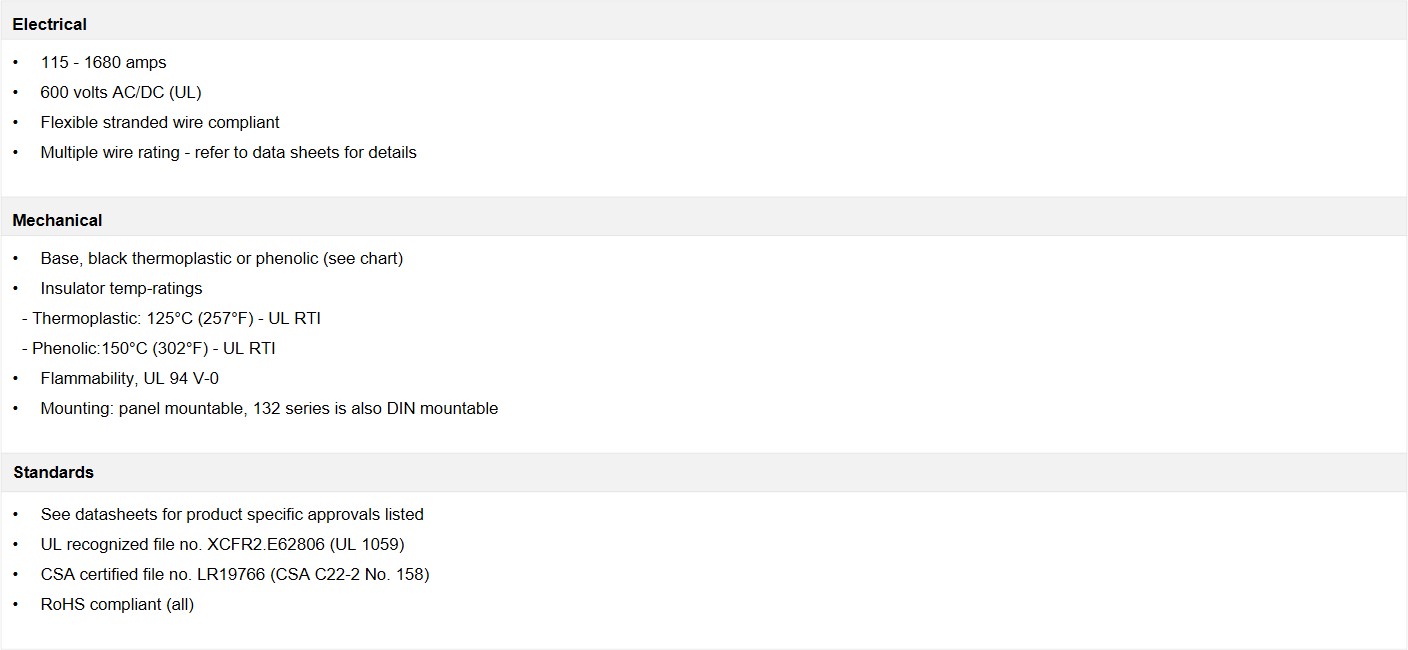
Task: Select the Standards section header
Action: 54,472
